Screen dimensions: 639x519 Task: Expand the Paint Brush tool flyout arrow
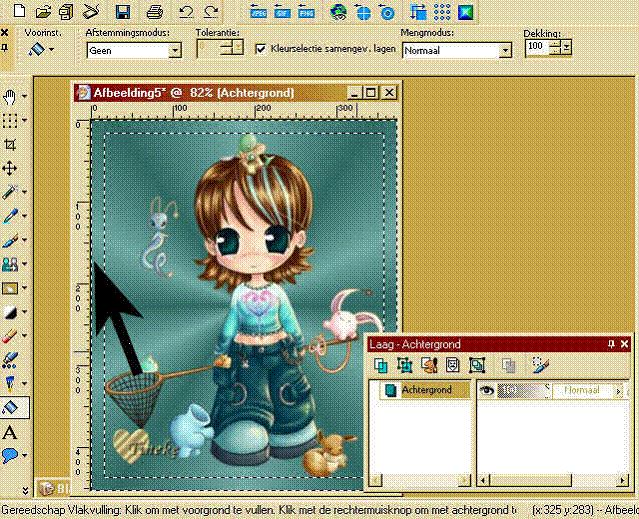click(24, 240)
